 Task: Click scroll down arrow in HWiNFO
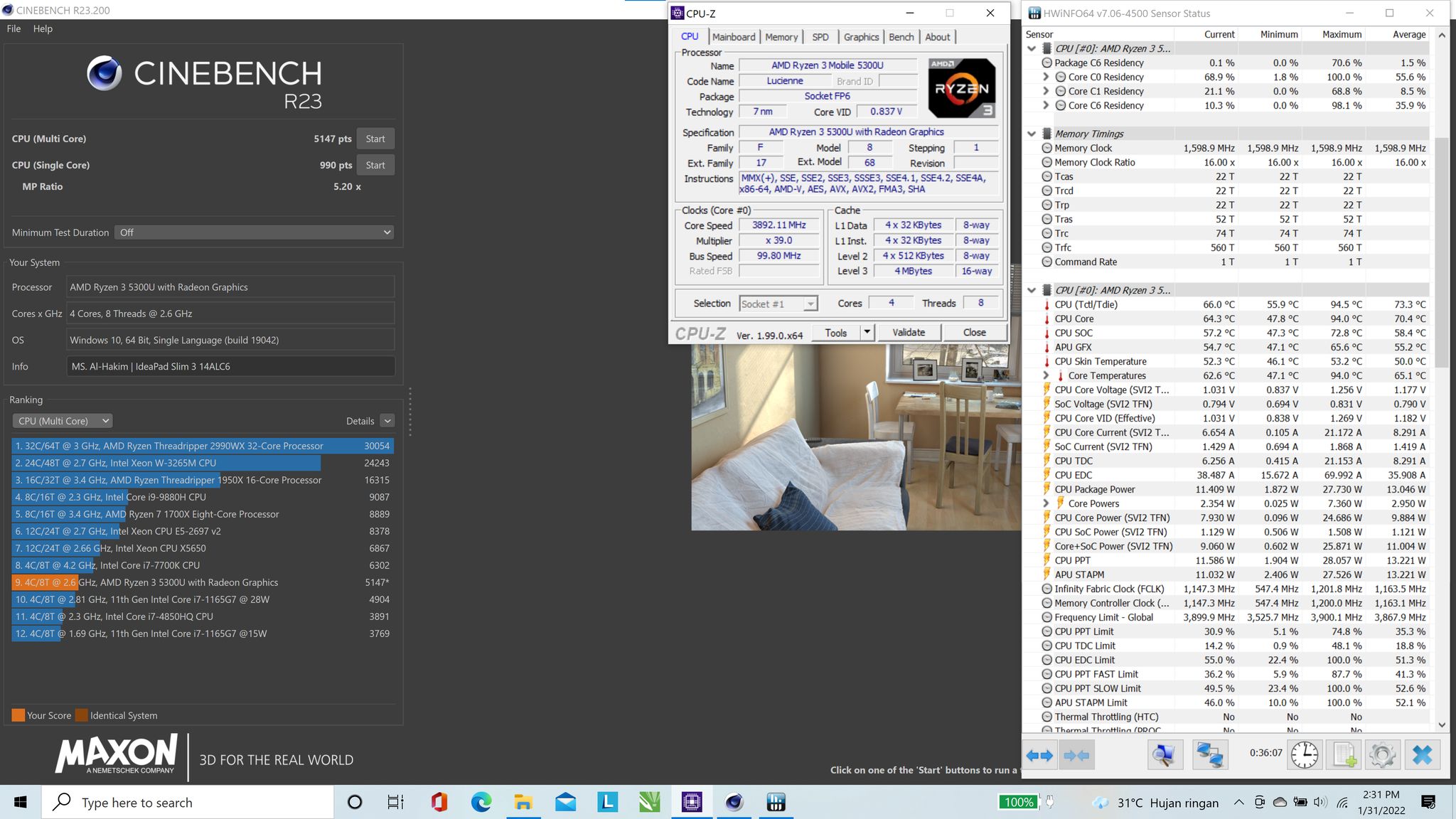coord(1442,725)
